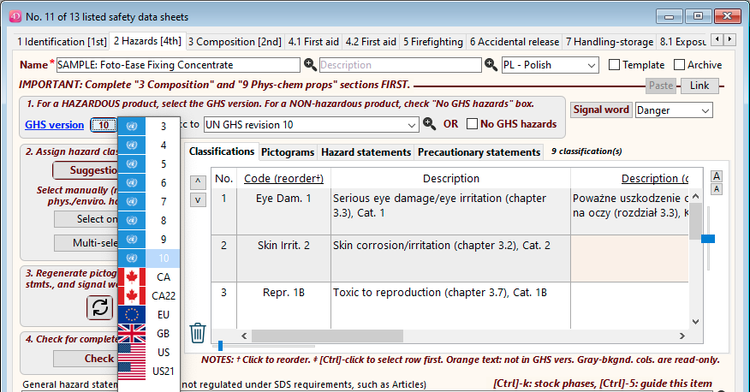Click the blue vertical slider handle
The image size is (750, 392).
click(708, 239)
